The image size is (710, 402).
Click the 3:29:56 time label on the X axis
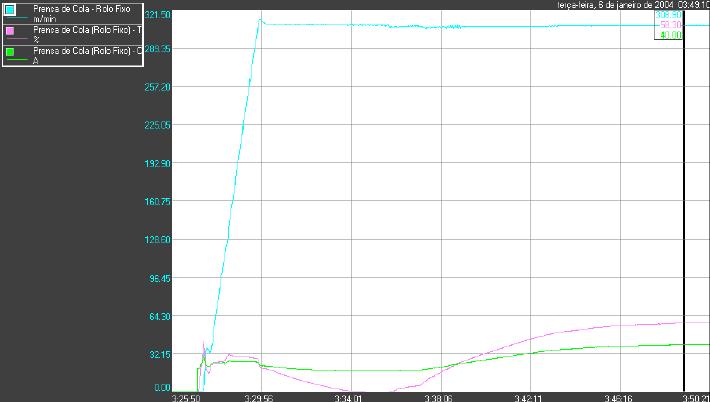click(261, 397)
